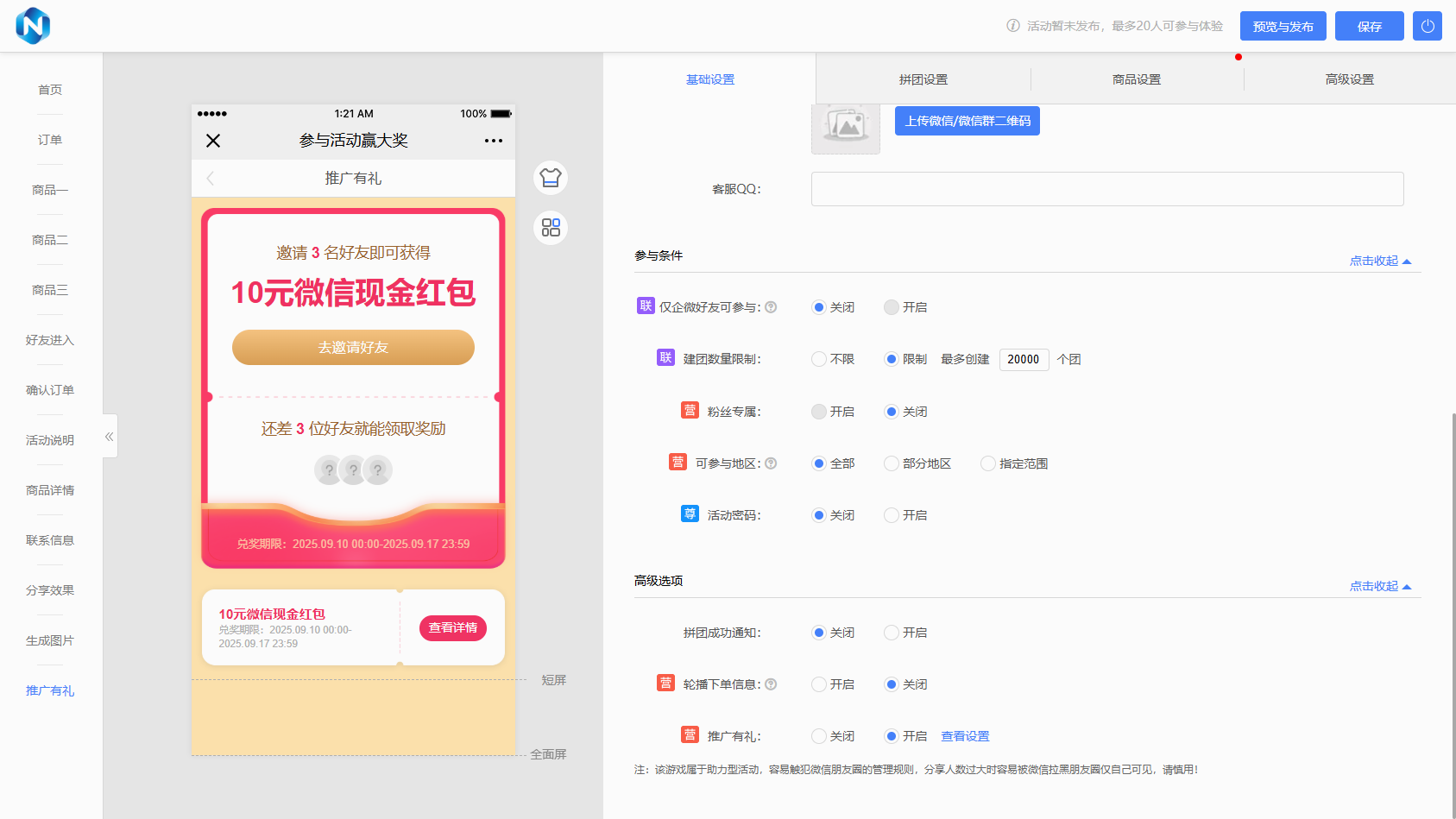The image size is (1456, 819).
Task: Enable 活动密码 by selecting 开启
Action: [x=892, y=515]
